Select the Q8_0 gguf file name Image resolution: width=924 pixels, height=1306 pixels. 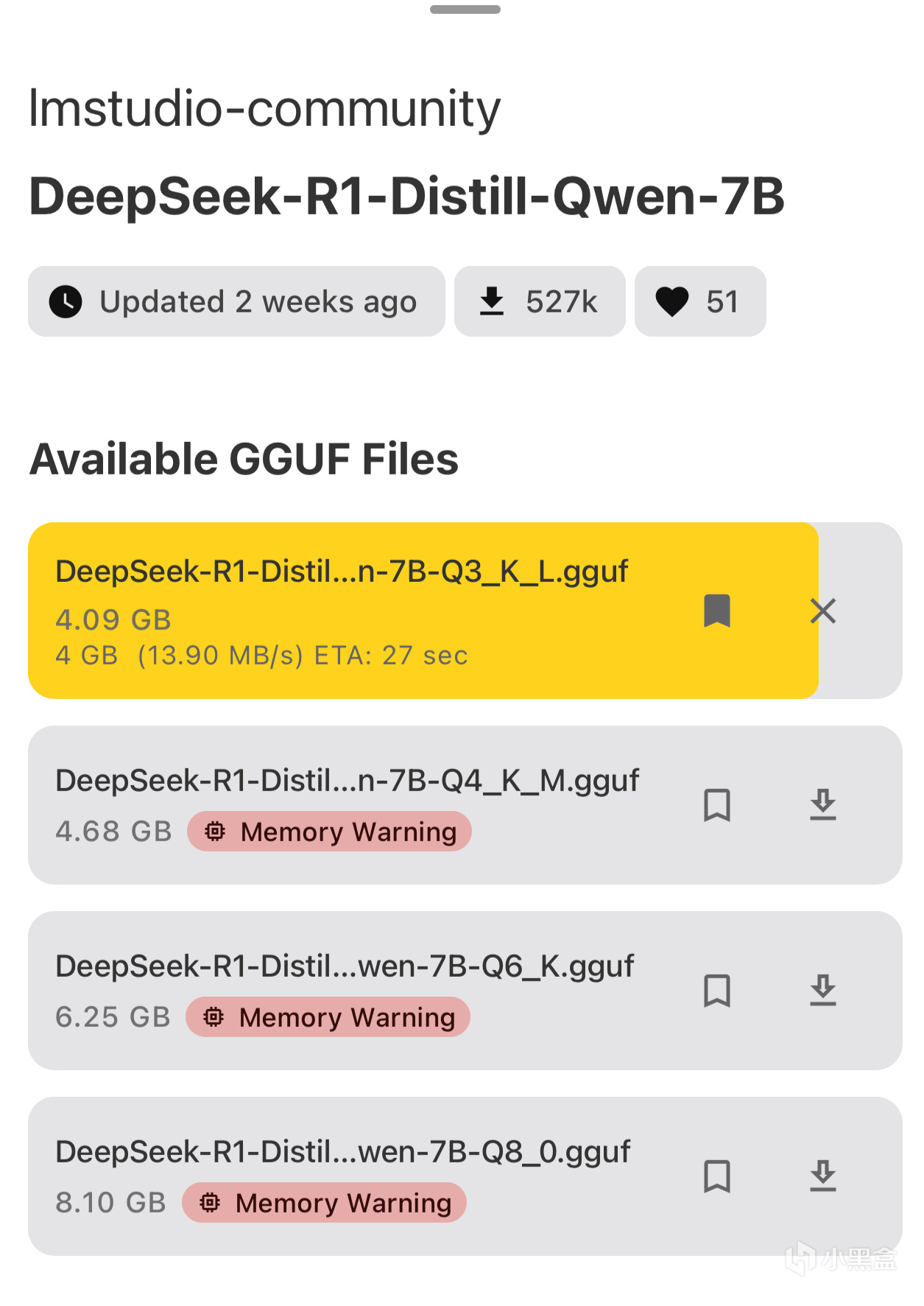click(342, 1151)
